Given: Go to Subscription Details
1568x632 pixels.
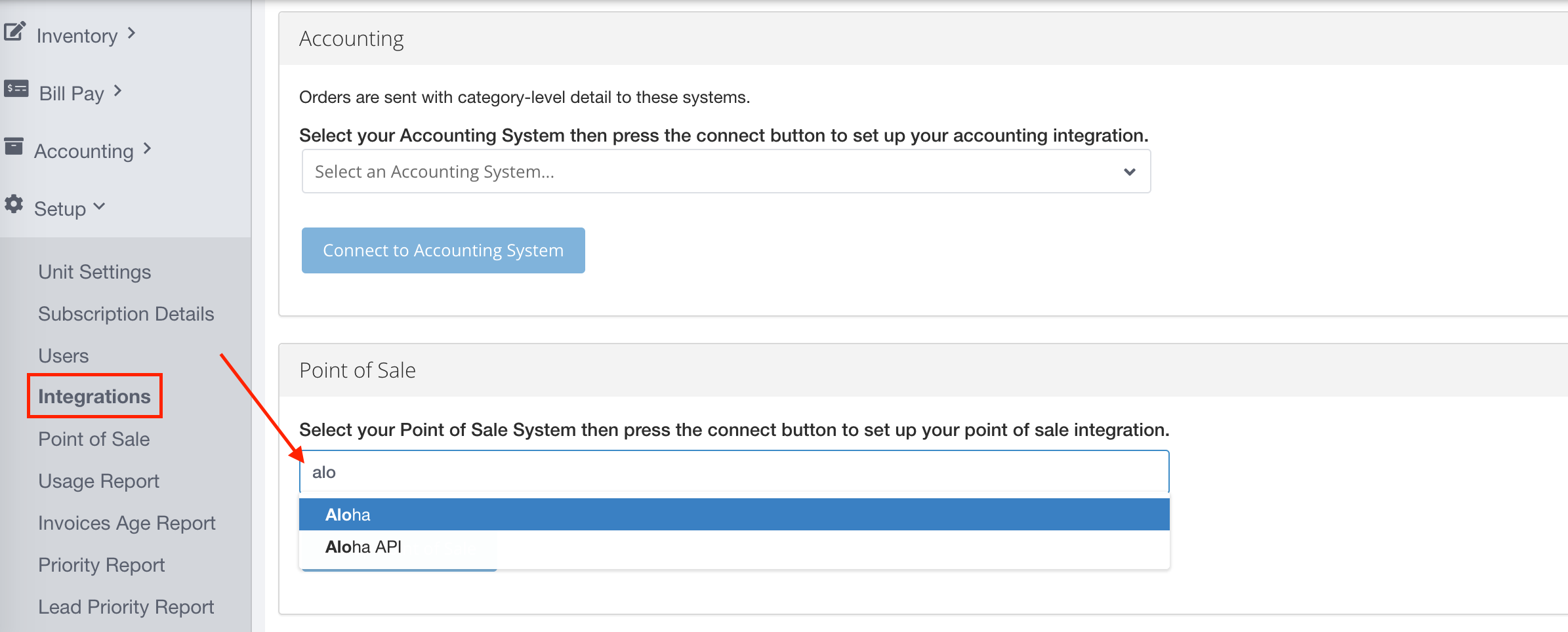Looking at the screenshot, I should coord(126,314).
